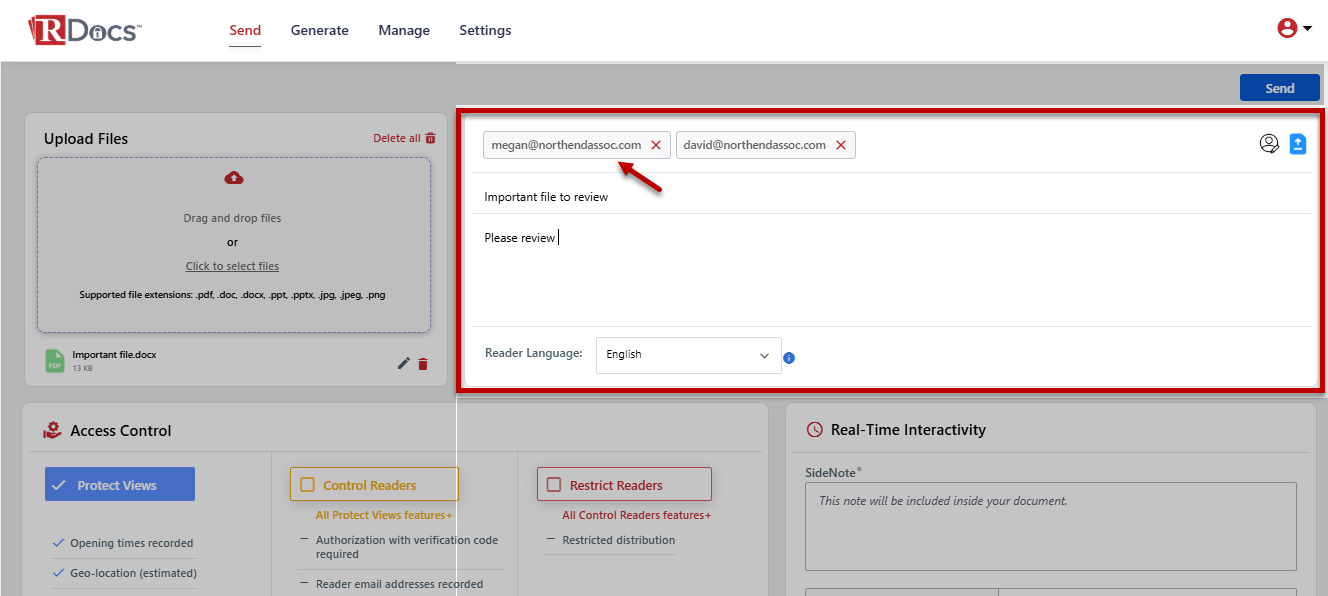Open the account menu dropdown arrow
This screenshot has width=1328, height=596.
[1308, 29]
